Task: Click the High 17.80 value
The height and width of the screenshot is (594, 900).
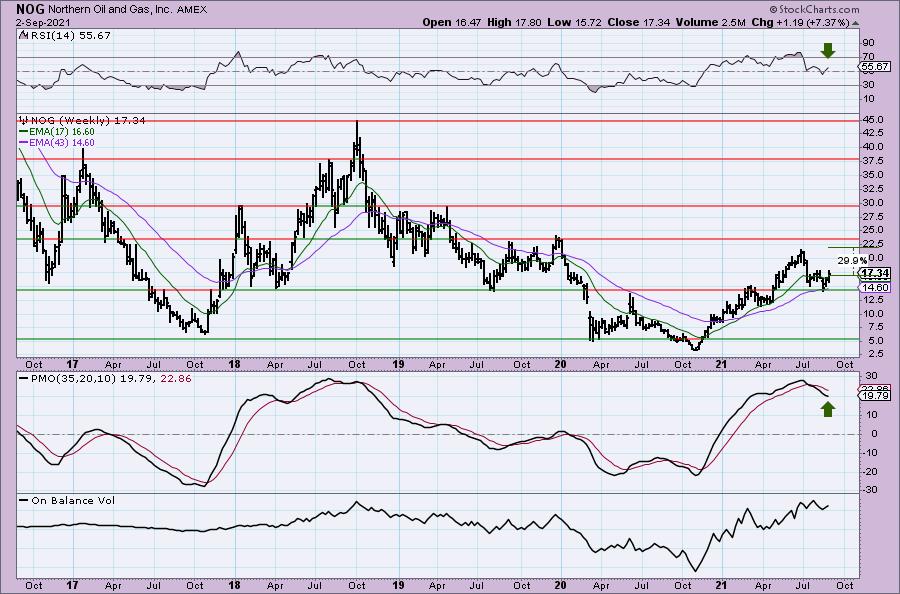Action: point(514,22)
